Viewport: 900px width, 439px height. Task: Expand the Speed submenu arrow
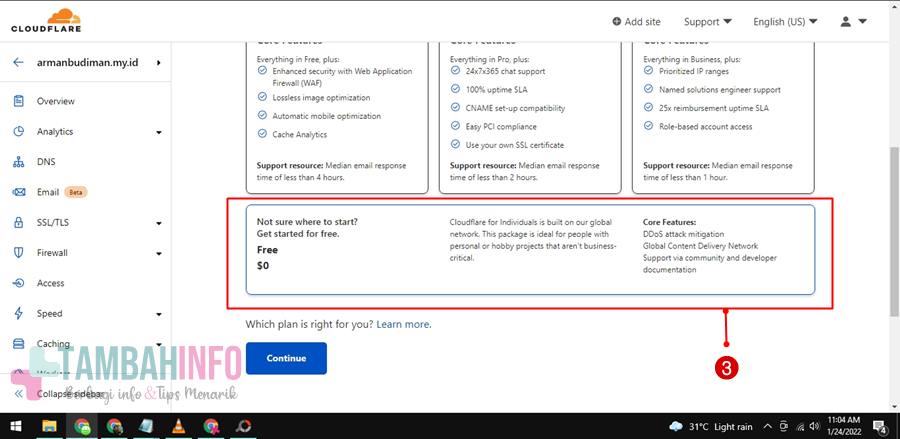[x=159, y=314]
